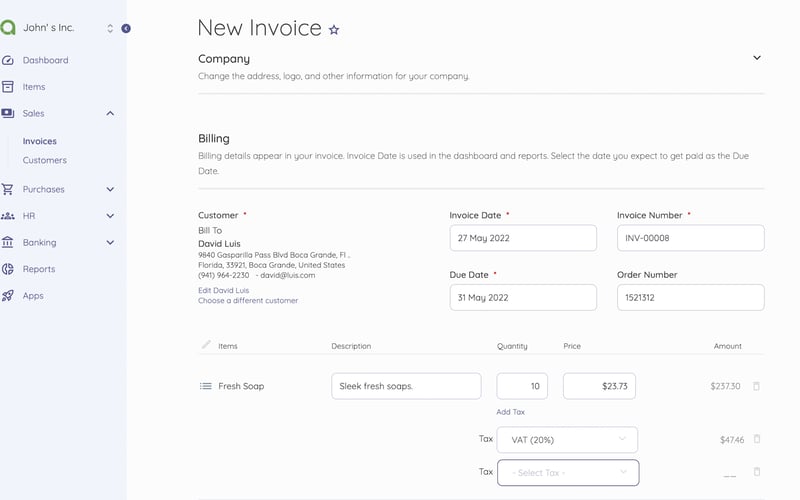Open the Select Tax dropdown
The image size is (800, 500).
(568, 473)
